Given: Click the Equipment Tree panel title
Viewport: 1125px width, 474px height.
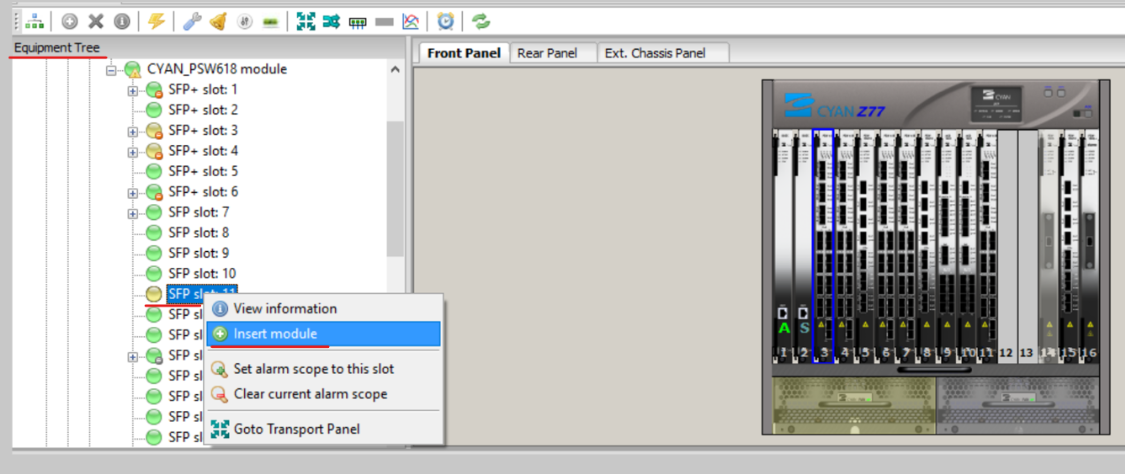Looking at the screenshot, I should [57, 47].
